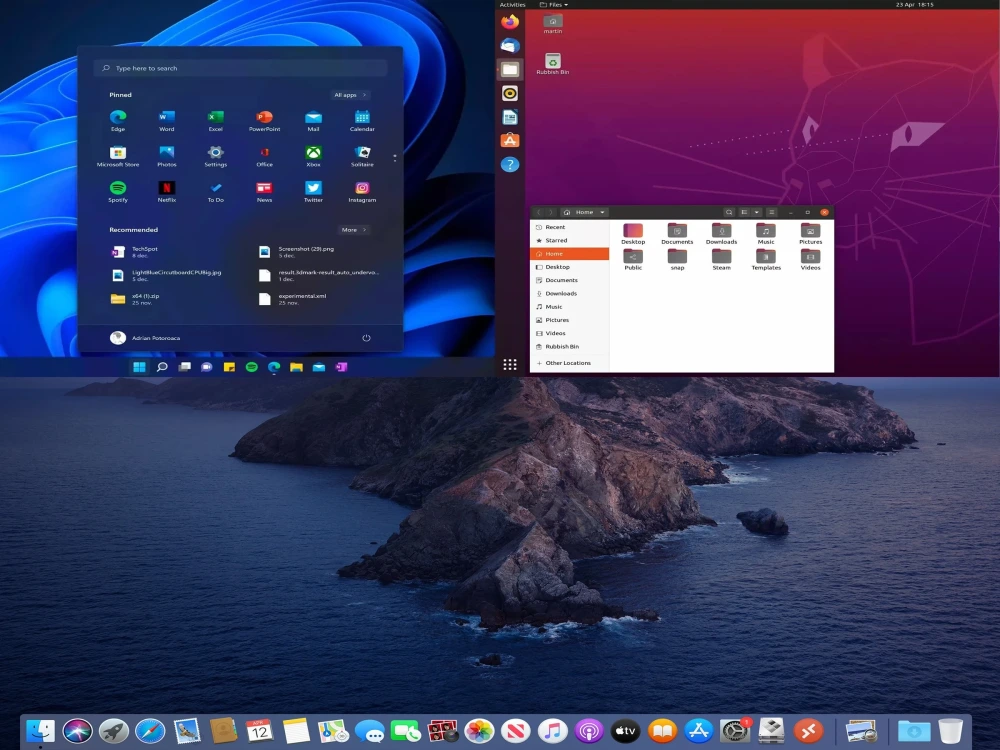Launch Excel from pinned apps
The width and height of the screenshot is (1000, 750).
216,120
